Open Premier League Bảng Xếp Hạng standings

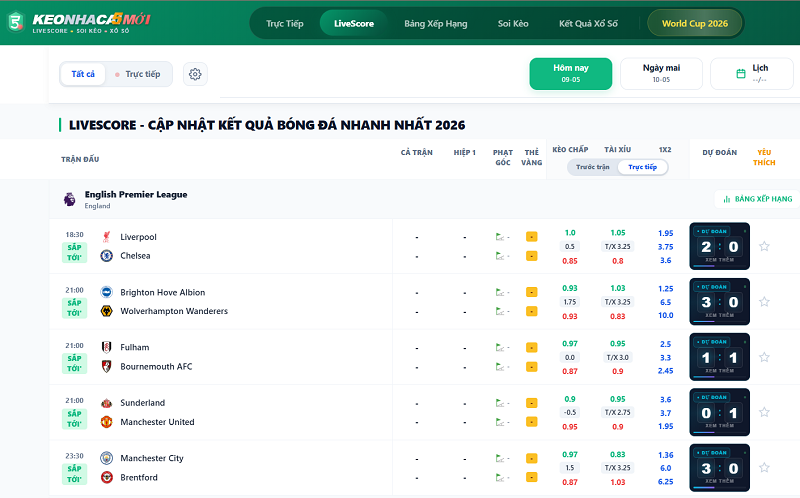tap(757, 199)
